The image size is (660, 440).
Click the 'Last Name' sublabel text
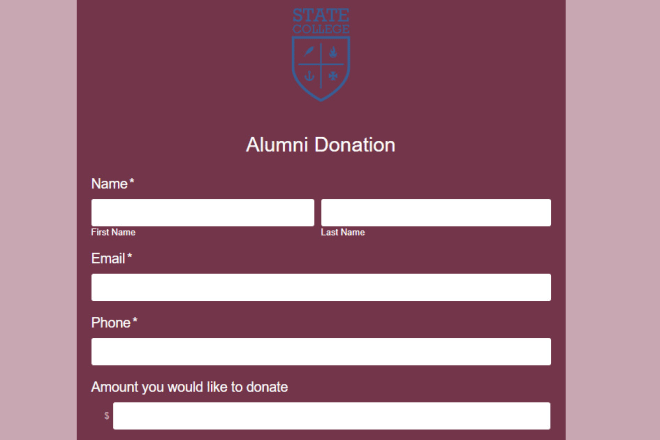click(343, 232)
